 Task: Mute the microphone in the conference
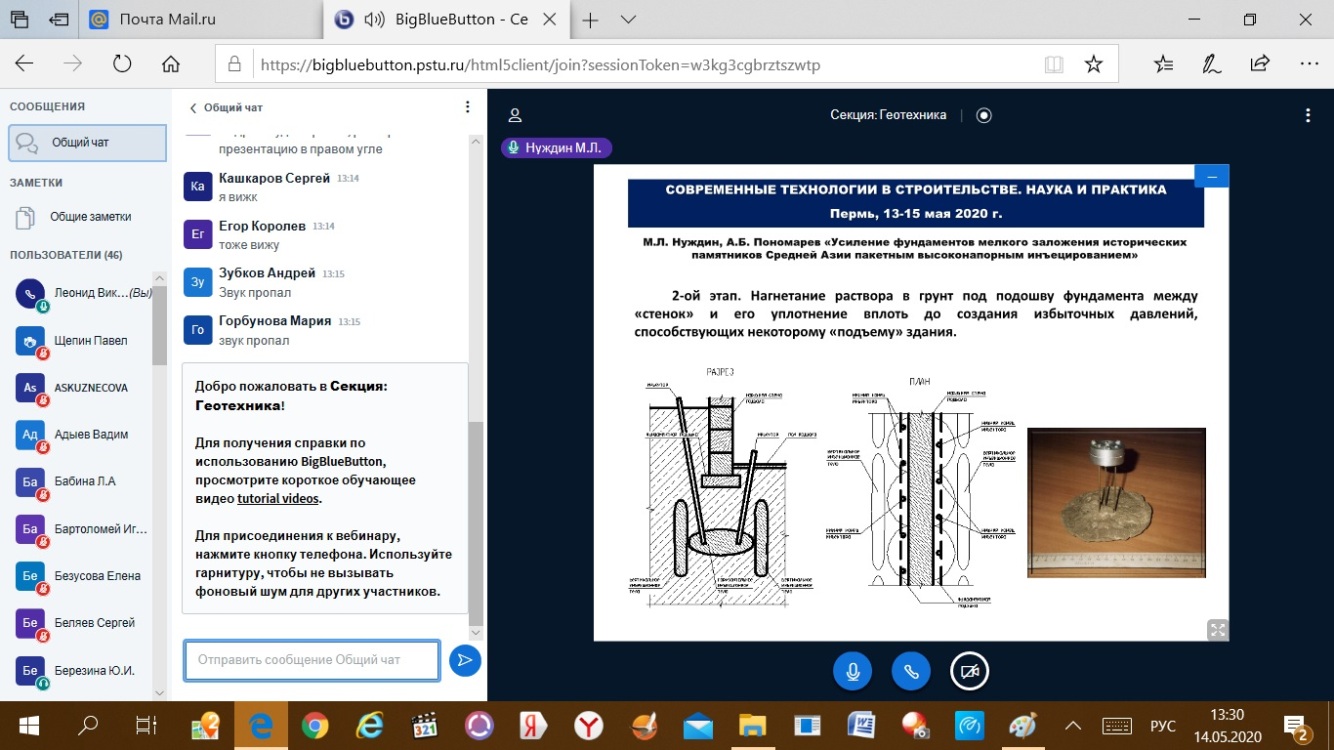[853, 672]
